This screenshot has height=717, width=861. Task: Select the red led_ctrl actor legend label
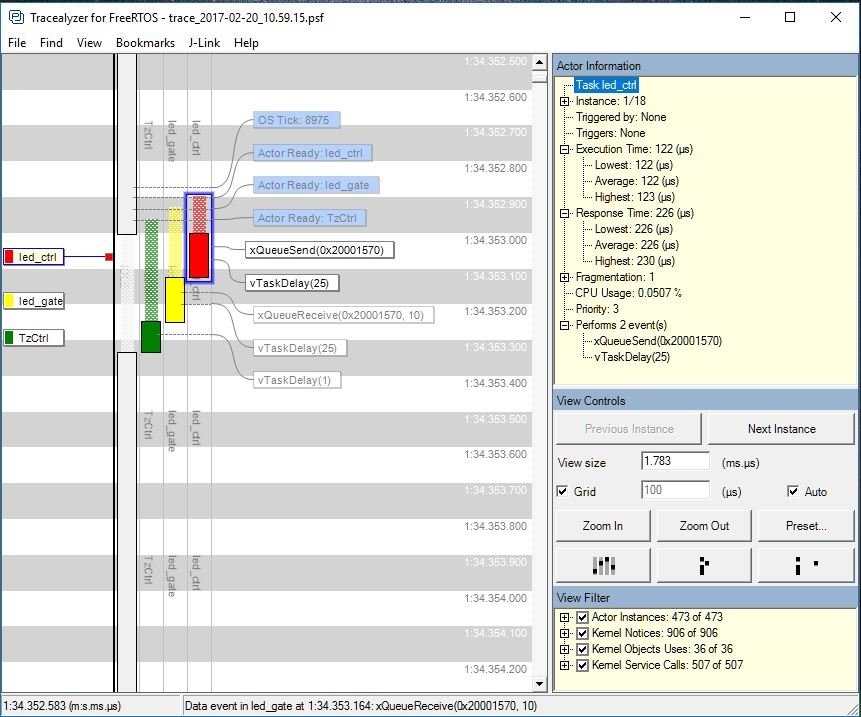pyautogui.click(x=34, y=257)
